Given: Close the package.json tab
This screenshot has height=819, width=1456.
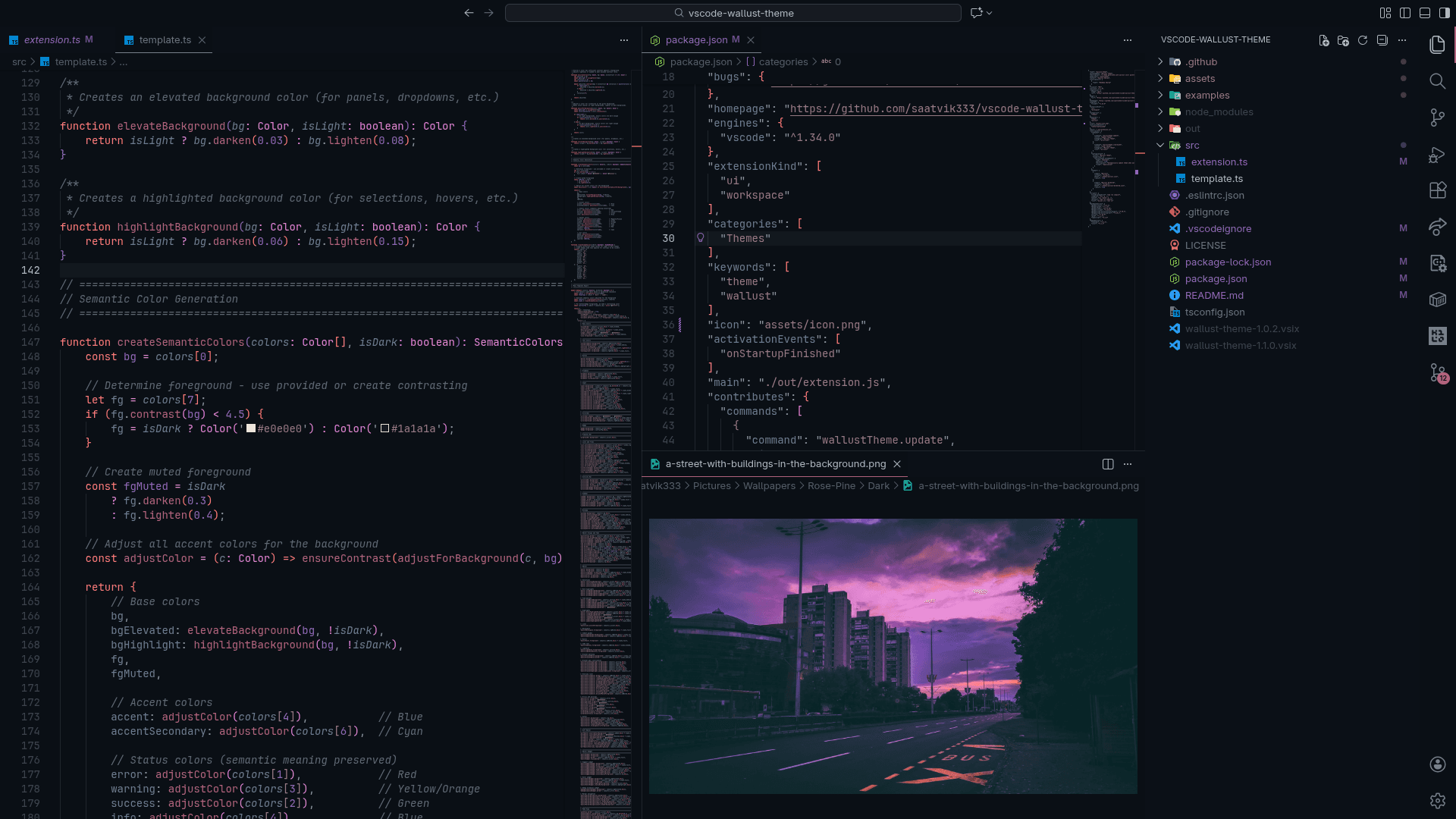Looking at the screenshot, I should coord(750,39).
